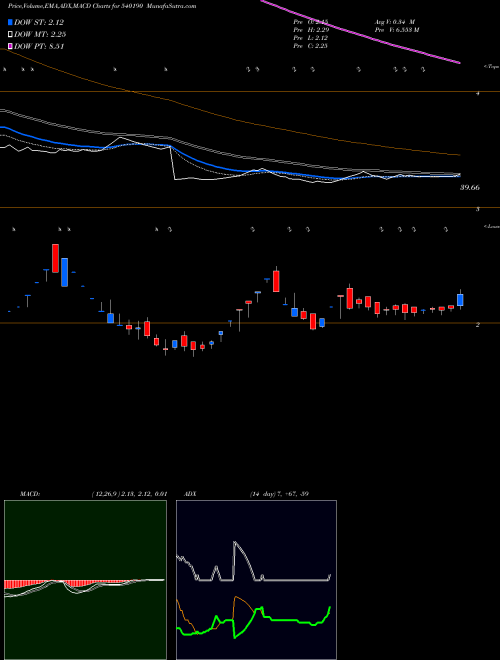The image size is (500, 660).
Task: Open the dark blue ADX chart panel
Action: 256,580
